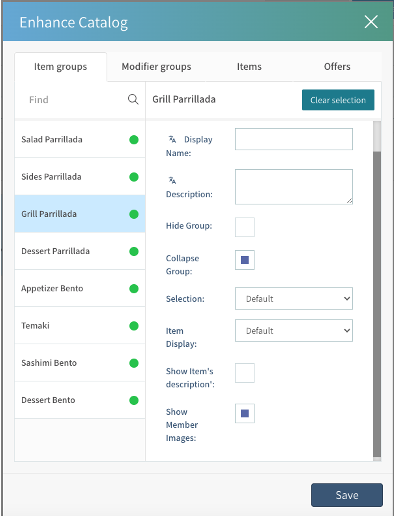Image resolution: width=396 pixels, height=519 pixels.
Task: Click the Clear selection button
Action: tap(338, 100)
